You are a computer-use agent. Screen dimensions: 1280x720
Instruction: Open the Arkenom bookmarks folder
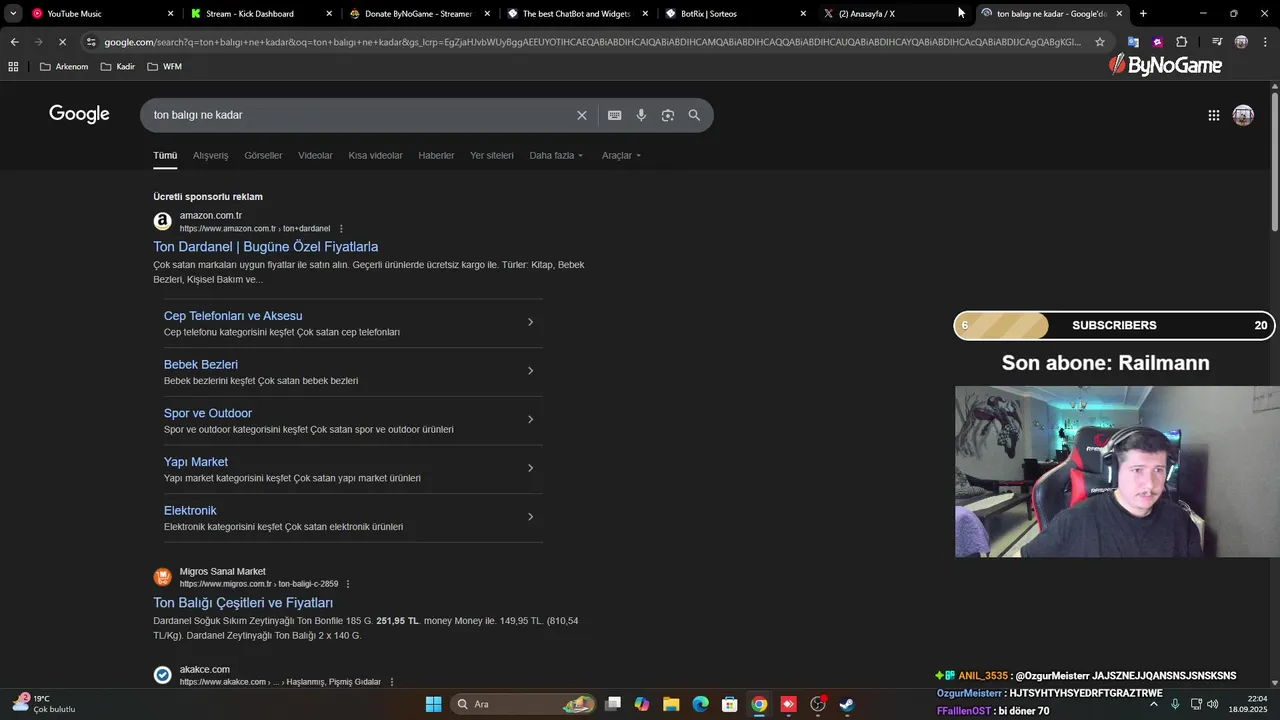[x=64, y=66]
